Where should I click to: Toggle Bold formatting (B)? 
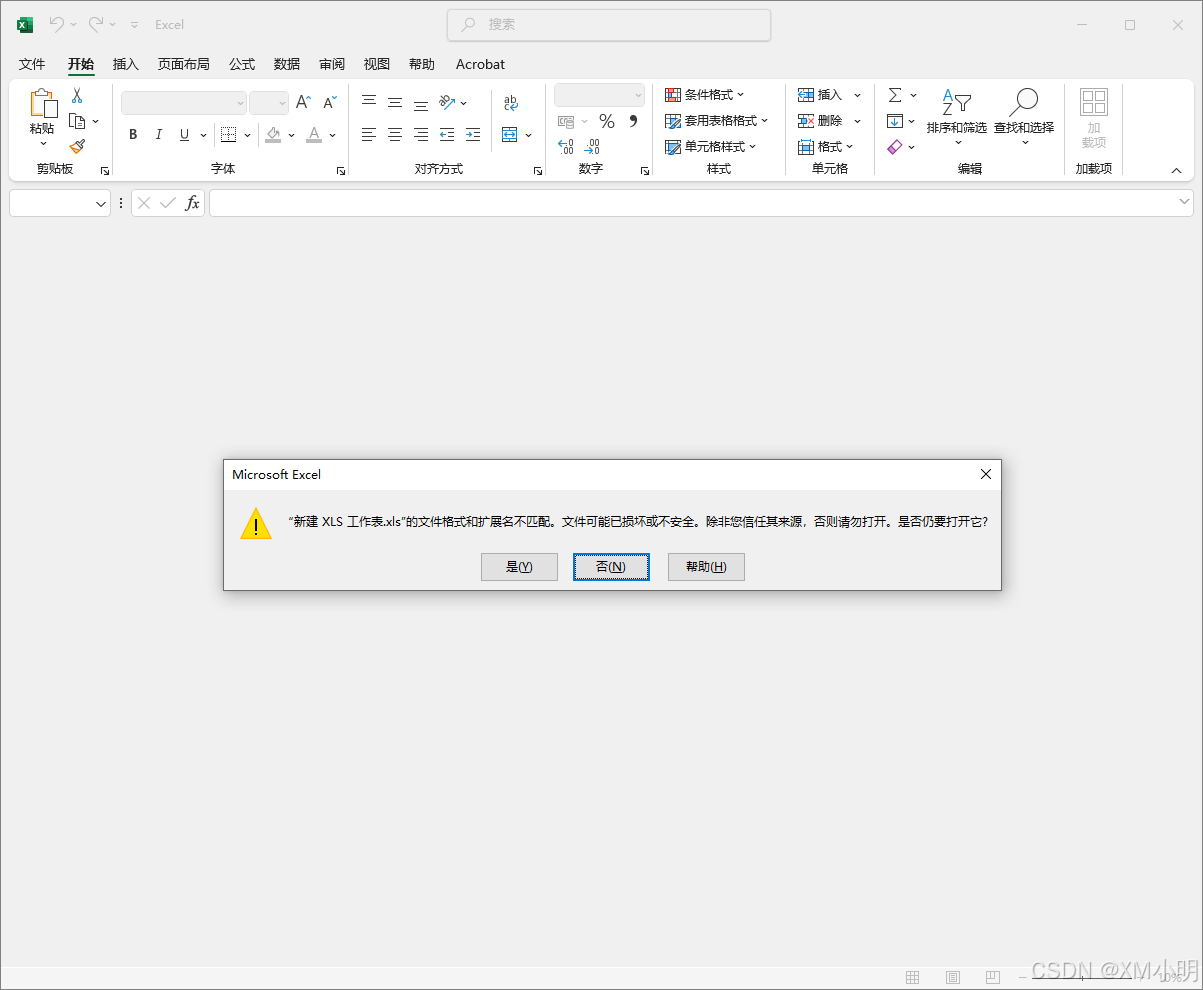click(133, 134)
